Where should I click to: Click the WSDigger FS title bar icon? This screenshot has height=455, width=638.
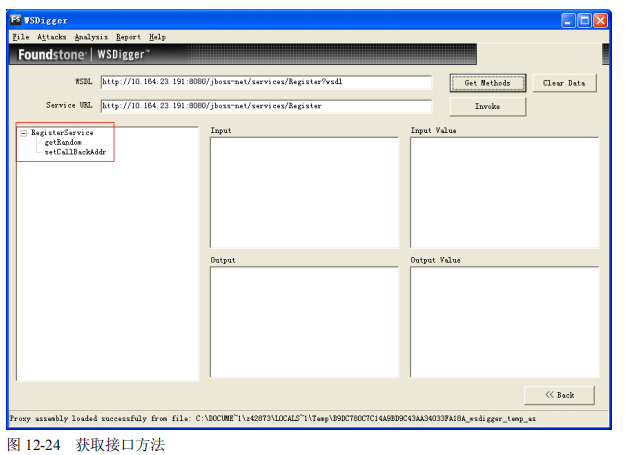(x=15, y=20)
